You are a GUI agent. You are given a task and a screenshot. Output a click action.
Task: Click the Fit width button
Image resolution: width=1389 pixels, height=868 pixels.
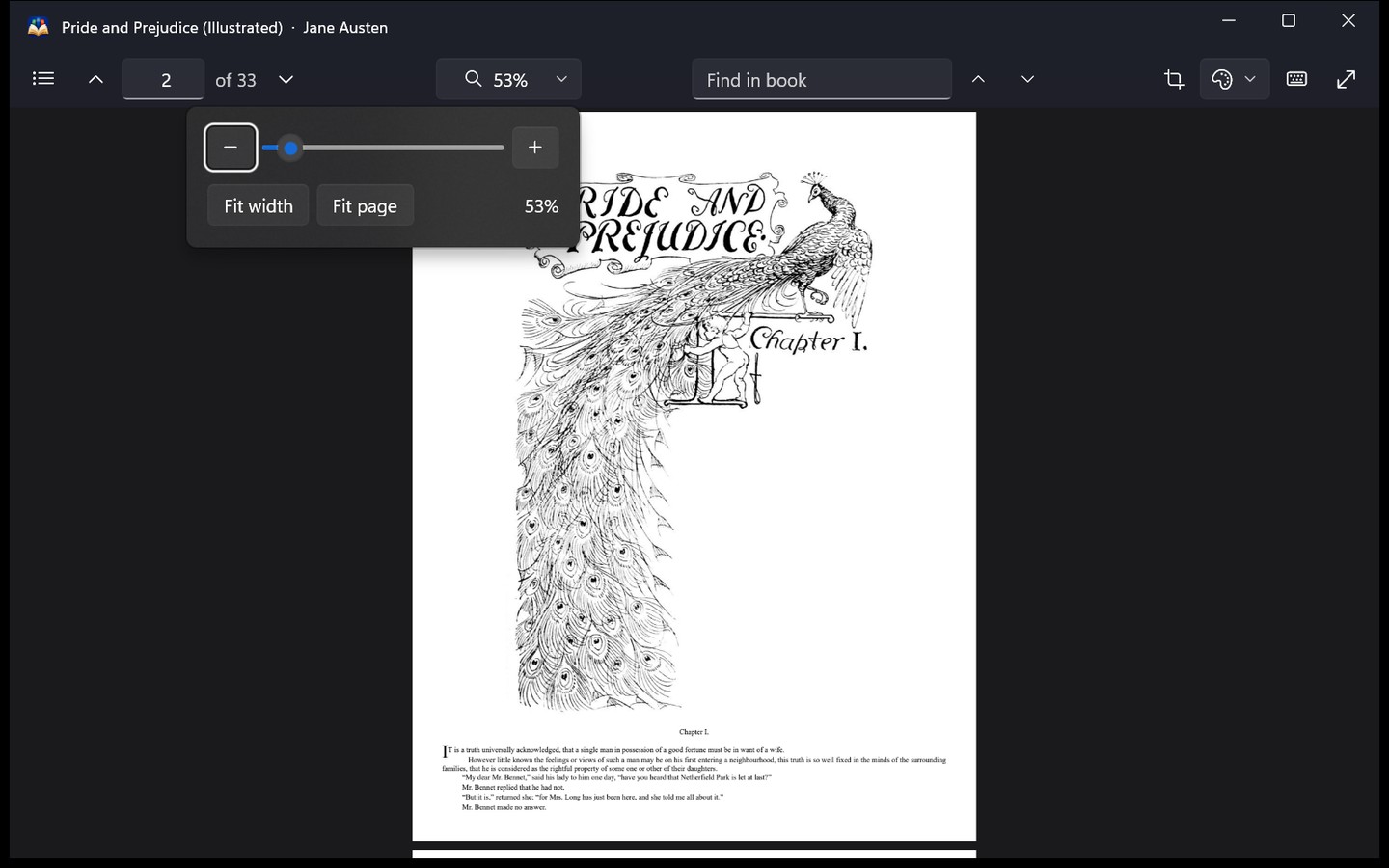pos(259,205)
